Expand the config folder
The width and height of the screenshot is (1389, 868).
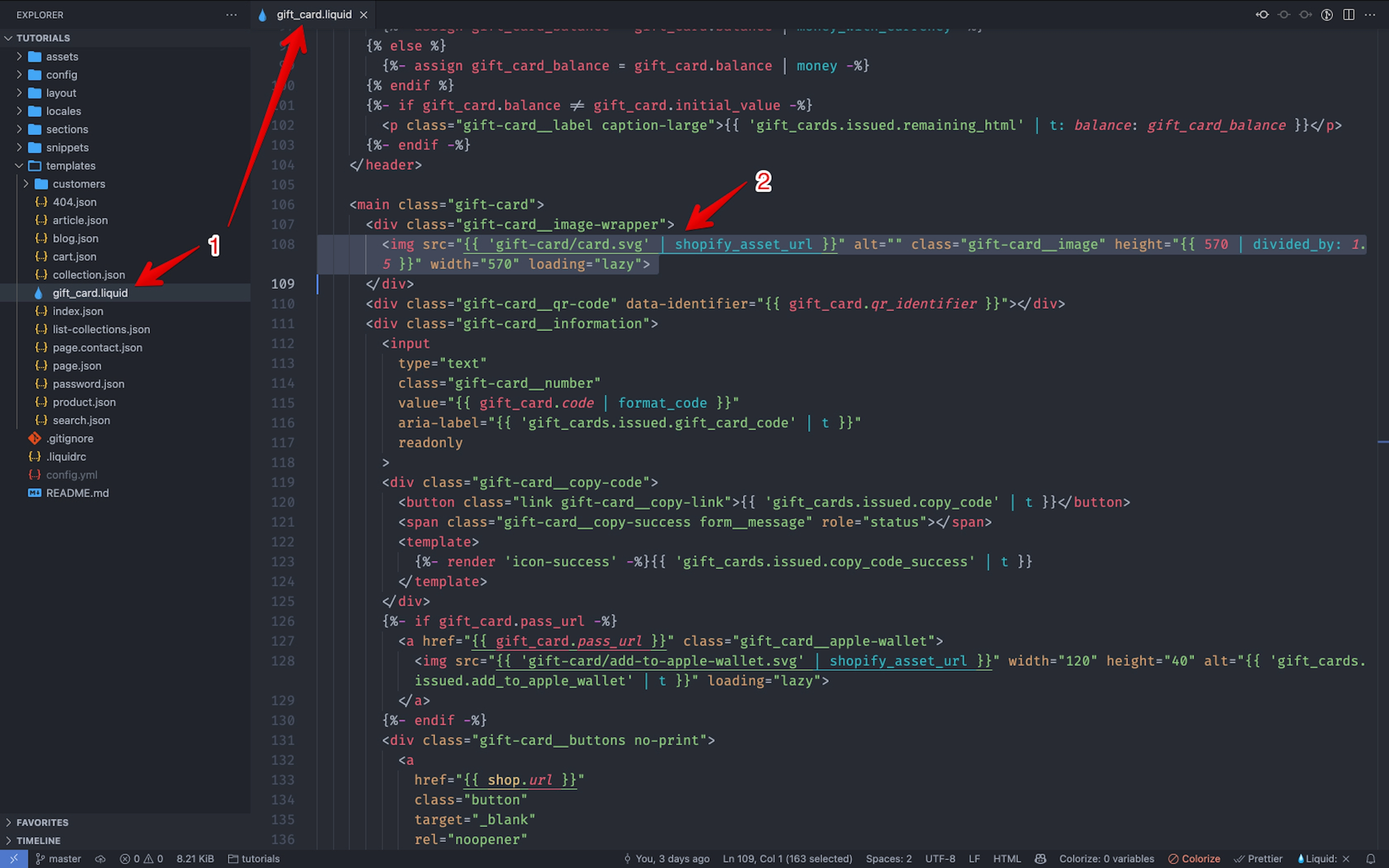(x=125, y=75)
